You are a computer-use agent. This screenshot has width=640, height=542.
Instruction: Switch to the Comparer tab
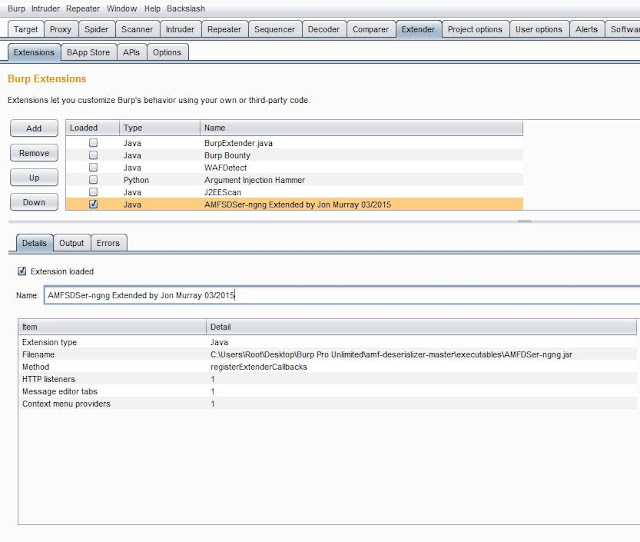(x=371, y=29)
